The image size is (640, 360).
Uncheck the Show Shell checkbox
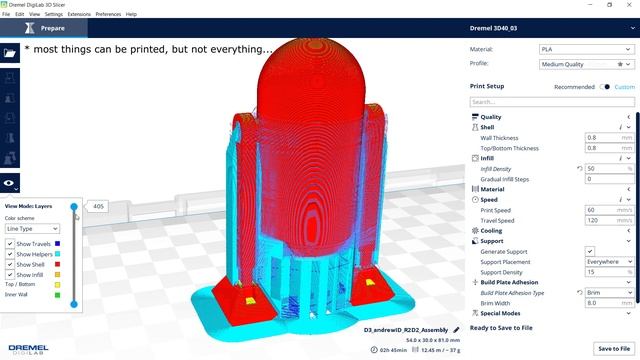click(x=10, y=264)
